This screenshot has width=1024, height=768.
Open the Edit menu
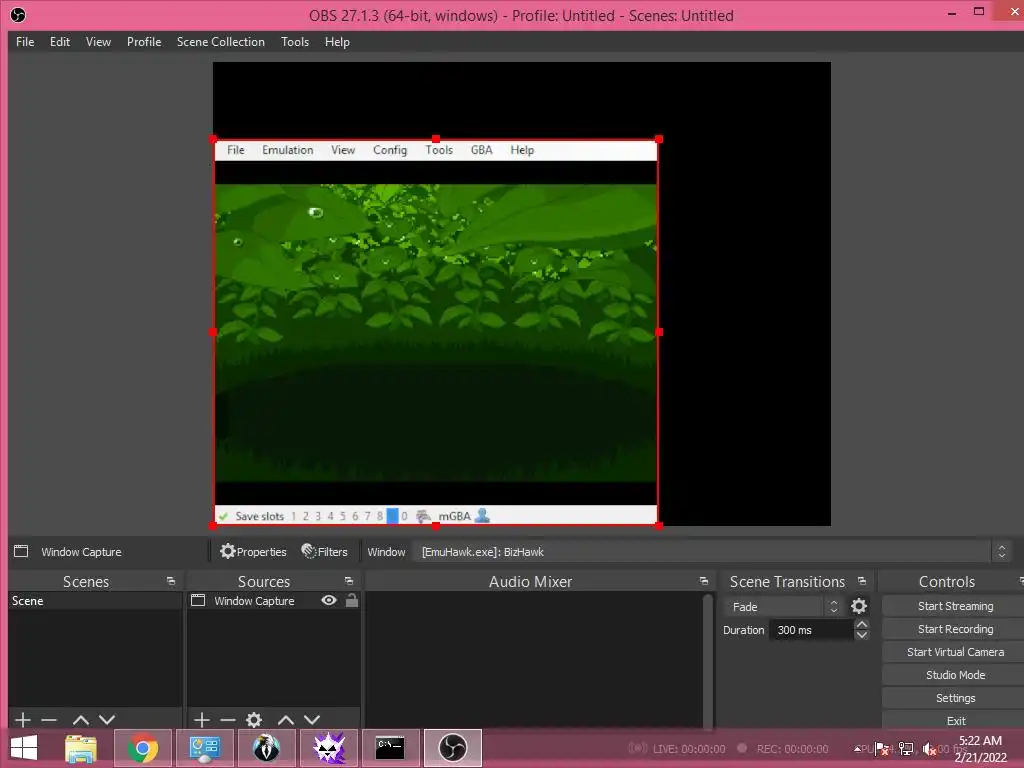(59, 42)
